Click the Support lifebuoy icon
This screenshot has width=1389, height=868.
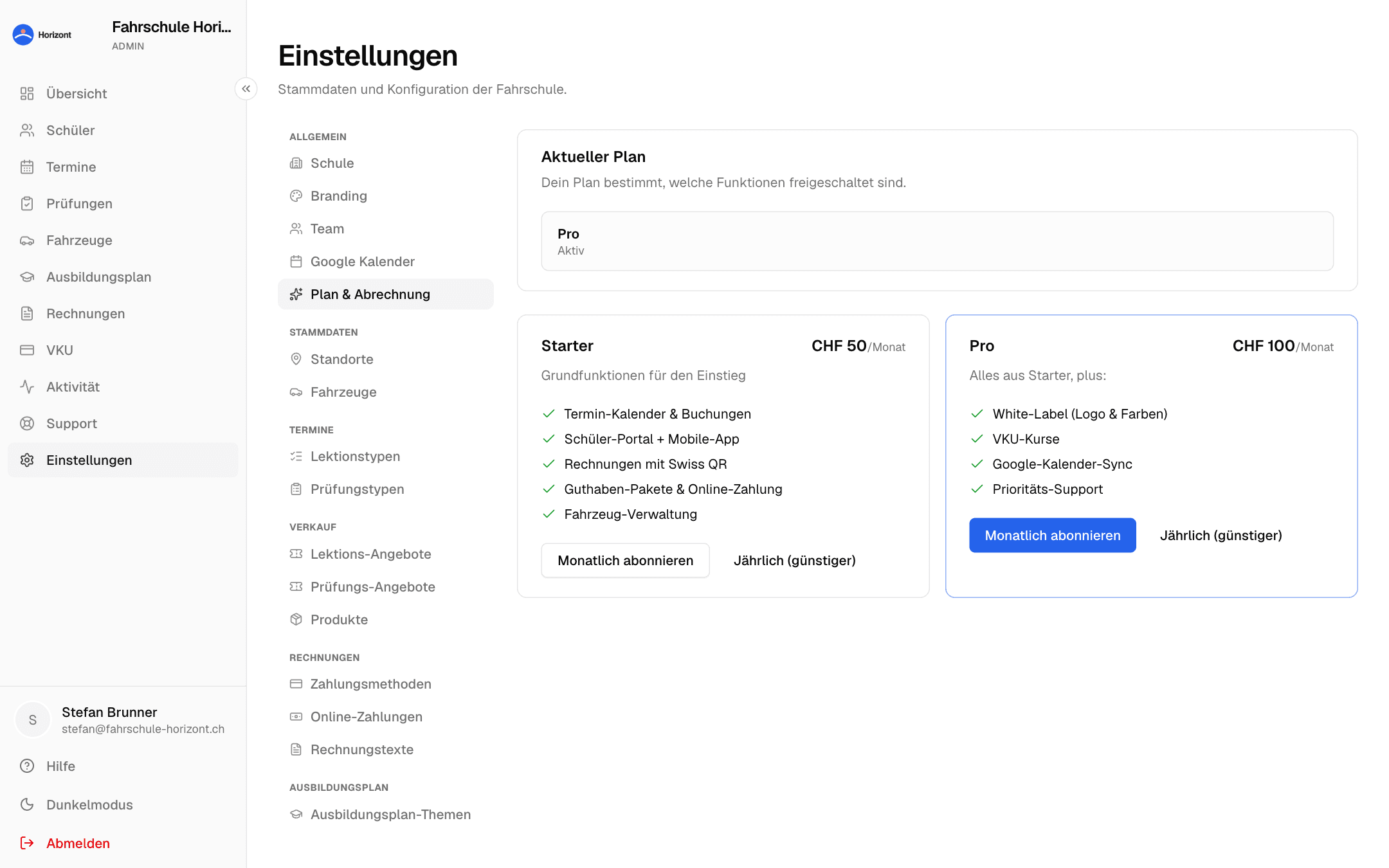pos(27,424)
